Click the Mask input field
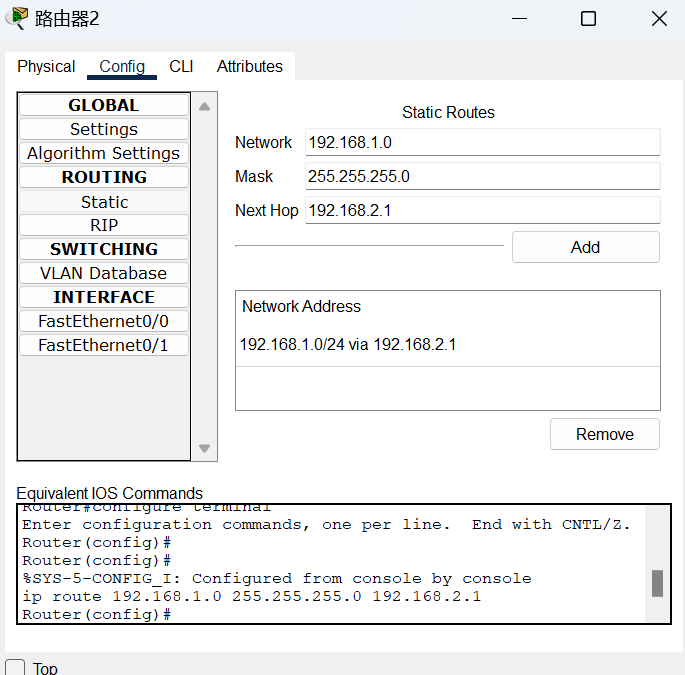 [x=482, y=176]
